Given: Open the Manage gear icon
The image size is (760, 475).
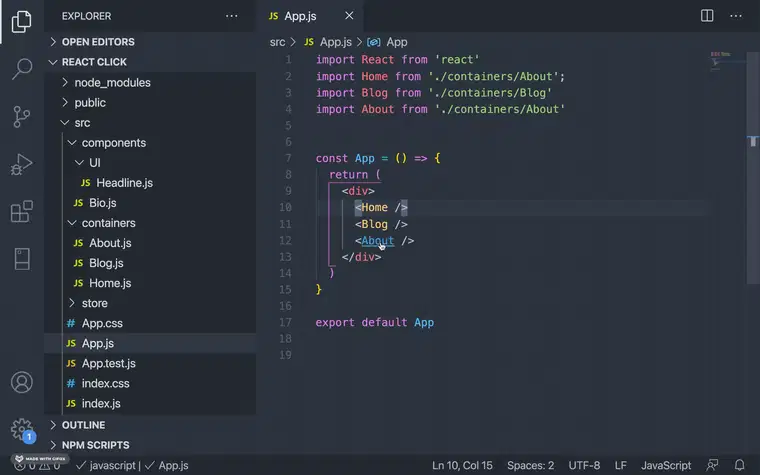Looking at the screenshot, I should tap(21, 429).
